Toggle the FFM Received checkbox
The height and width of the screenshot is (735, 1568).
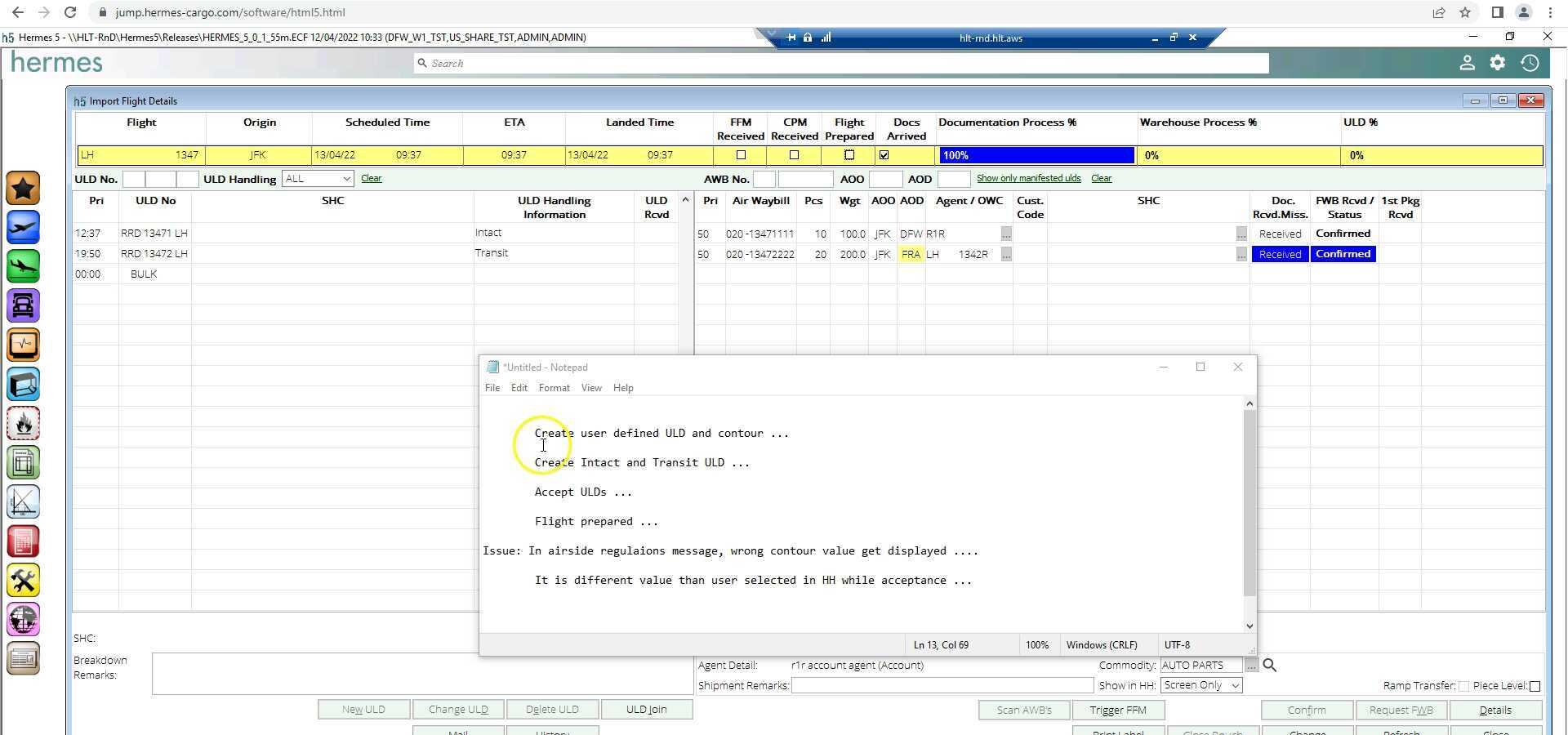click(741, 155)
